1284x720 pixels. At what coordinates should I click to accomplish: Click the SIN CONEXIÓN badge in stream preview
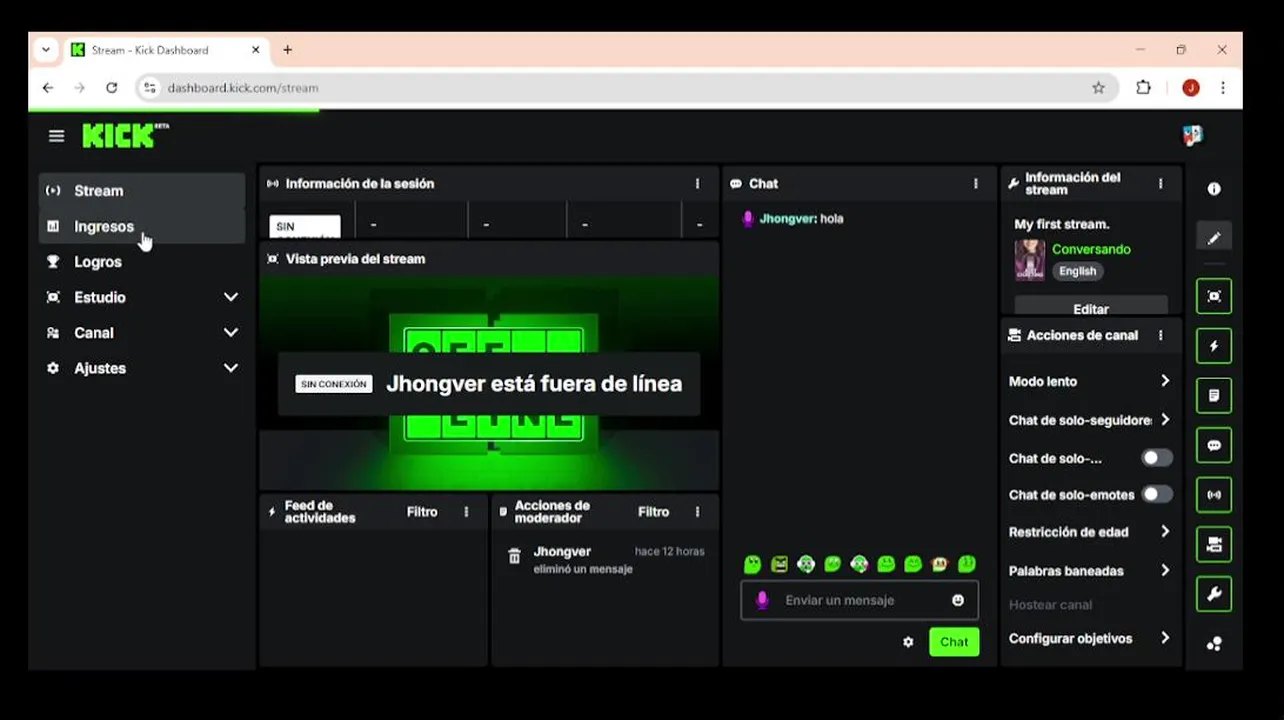coord(334,384)
